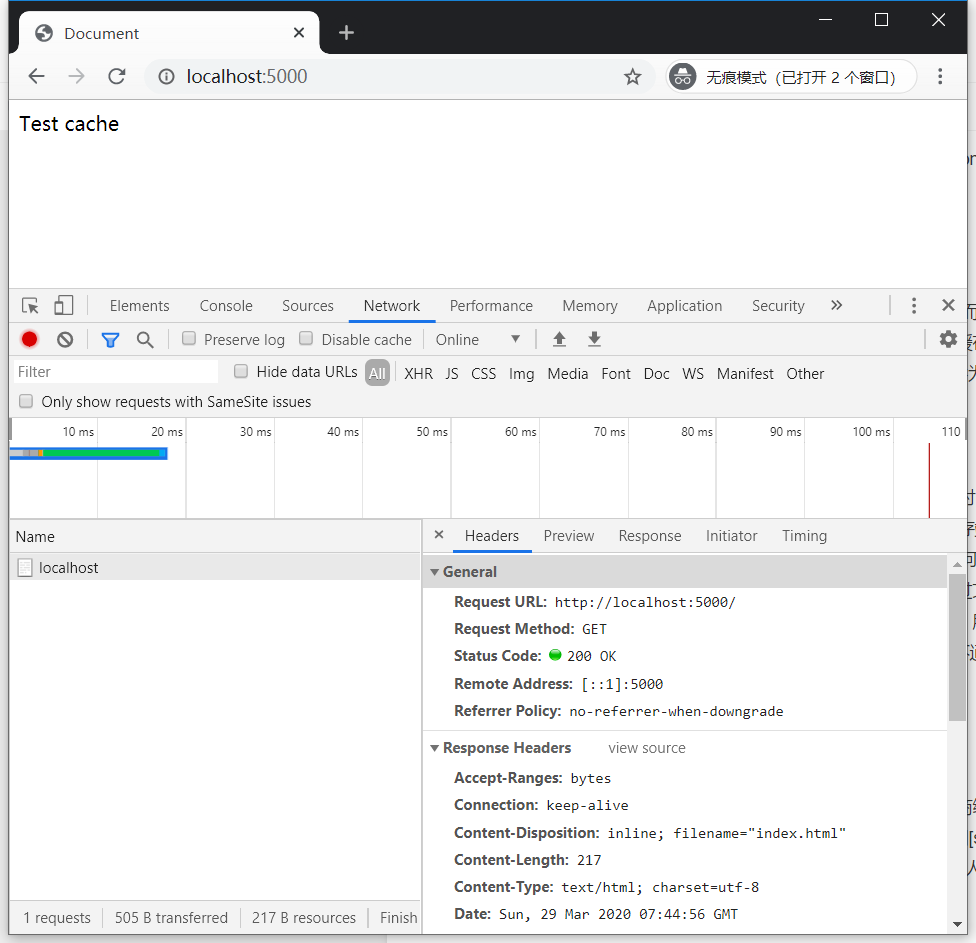The image size is (976, 943).
Task: Open the Memory panel
Action: pos(590,306)
